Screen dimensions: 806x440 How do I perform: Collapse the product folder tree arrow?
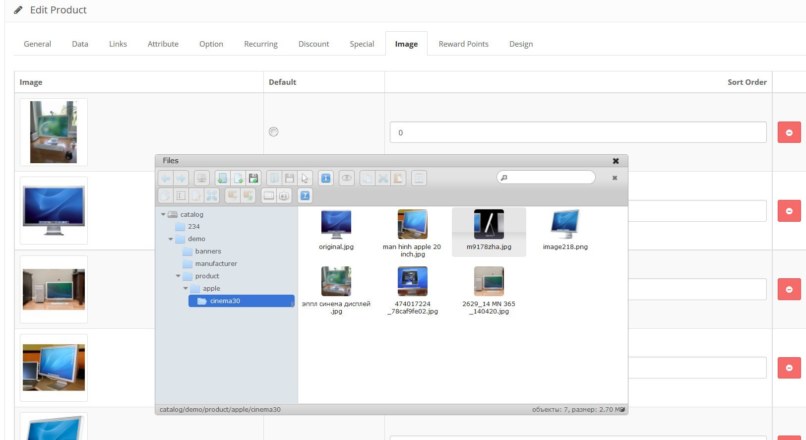click(x=178, y=276)
